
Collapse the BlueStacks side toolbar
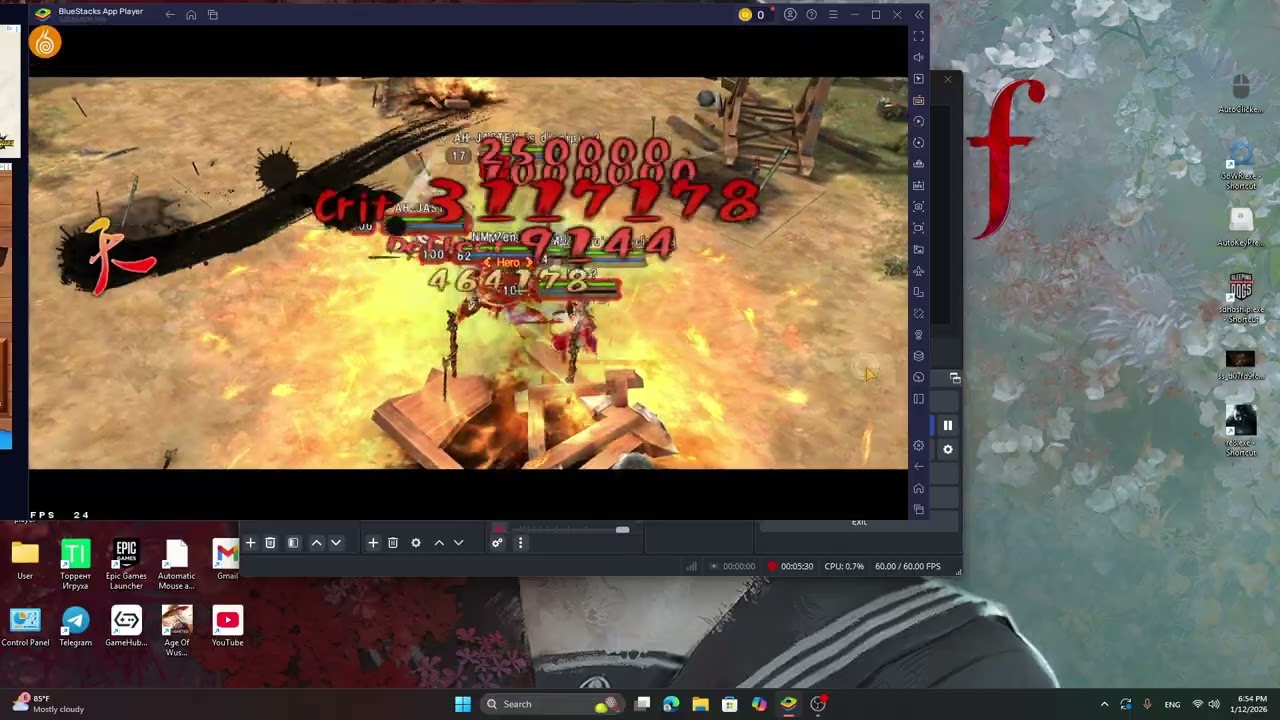(919, 15)
